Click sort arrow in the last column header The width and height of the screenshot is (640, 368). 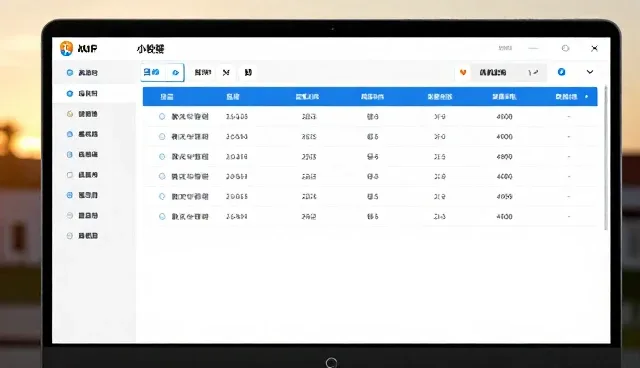tap(587, 97)
